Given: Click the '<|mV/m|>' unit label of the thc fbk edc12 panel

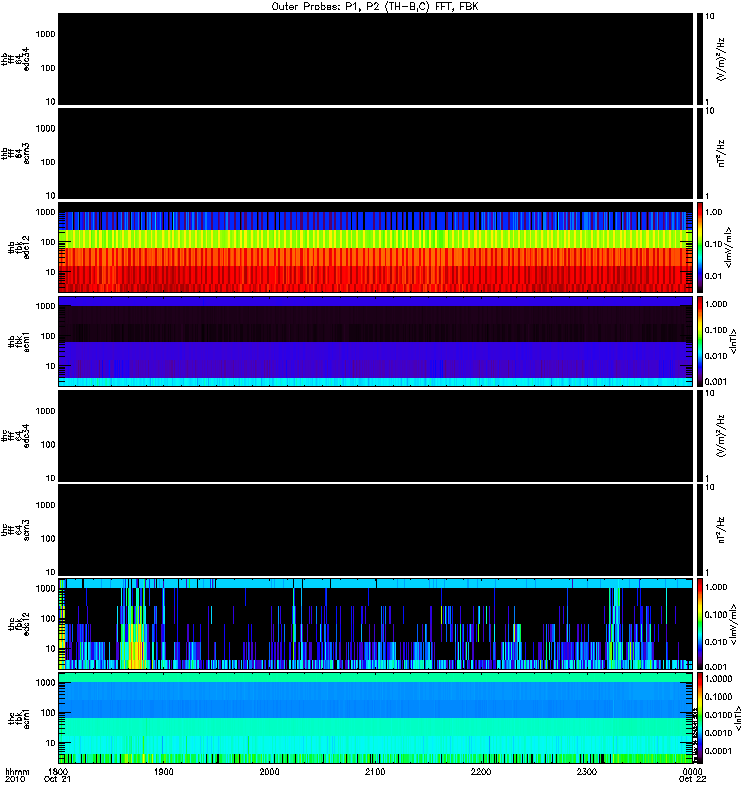Looking at the screenshot, I should [735, 624].
